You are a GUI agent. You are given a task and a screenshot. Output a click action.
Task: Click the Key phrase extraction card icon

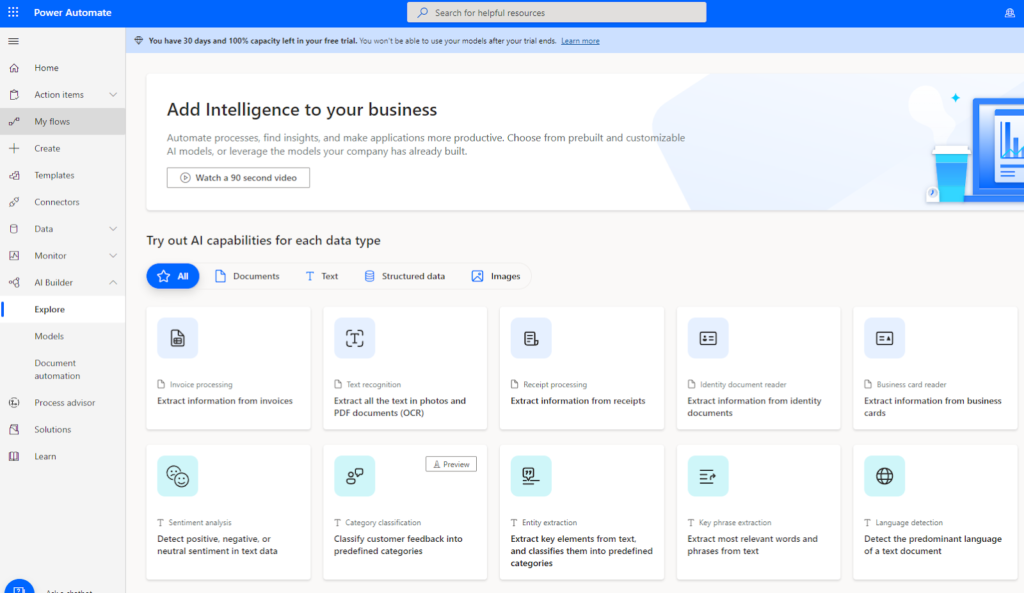coord(708,476)
